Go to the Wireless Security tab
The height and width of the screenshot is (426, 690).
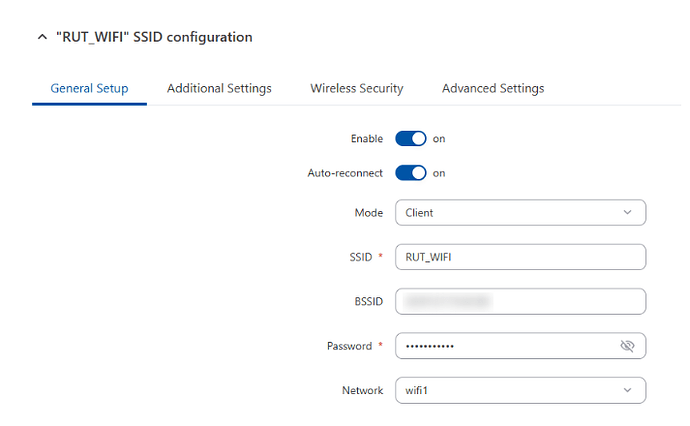(357, 88)
